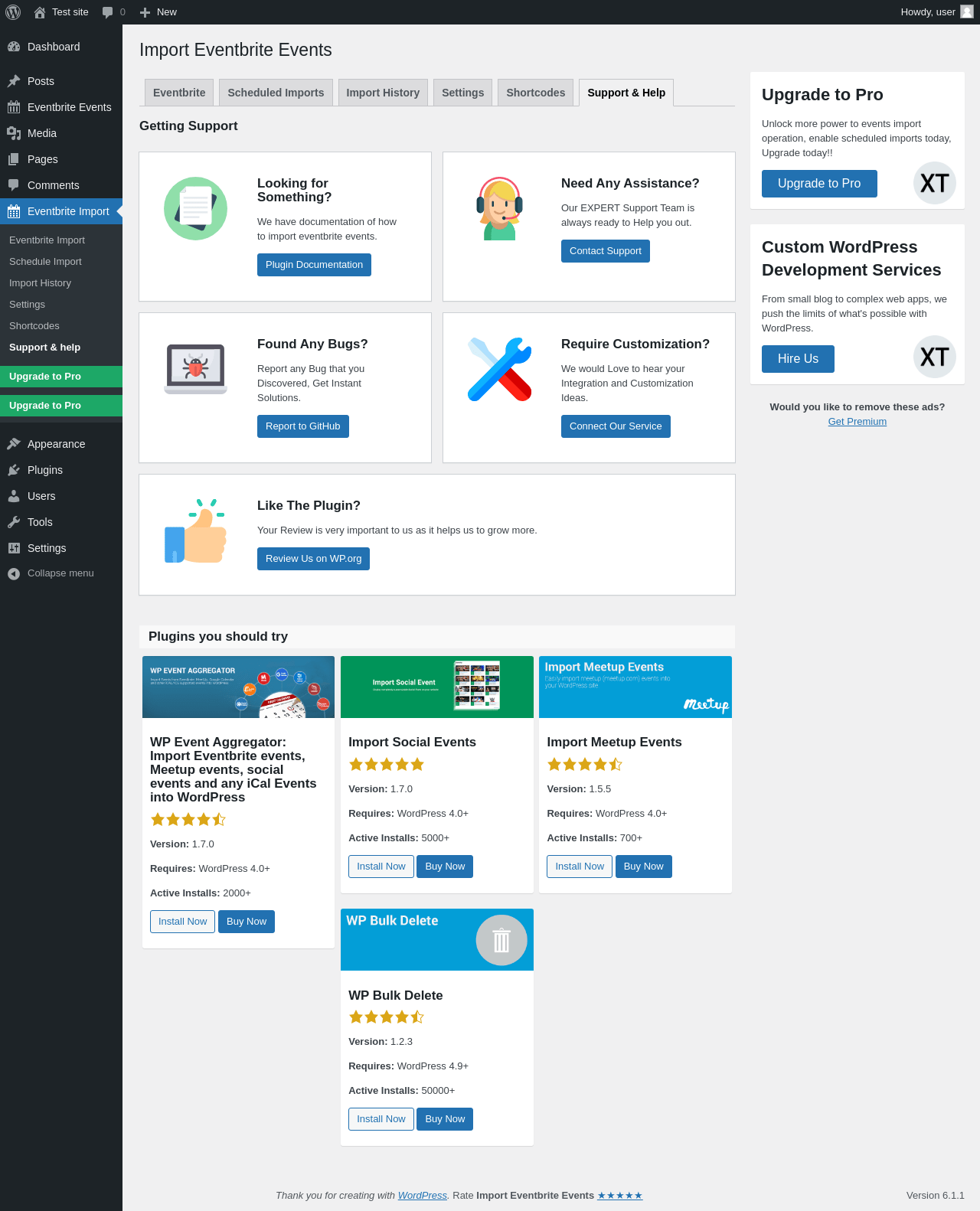Click the Hire Us button
980x1211 pixels.
tap(798, 359)
